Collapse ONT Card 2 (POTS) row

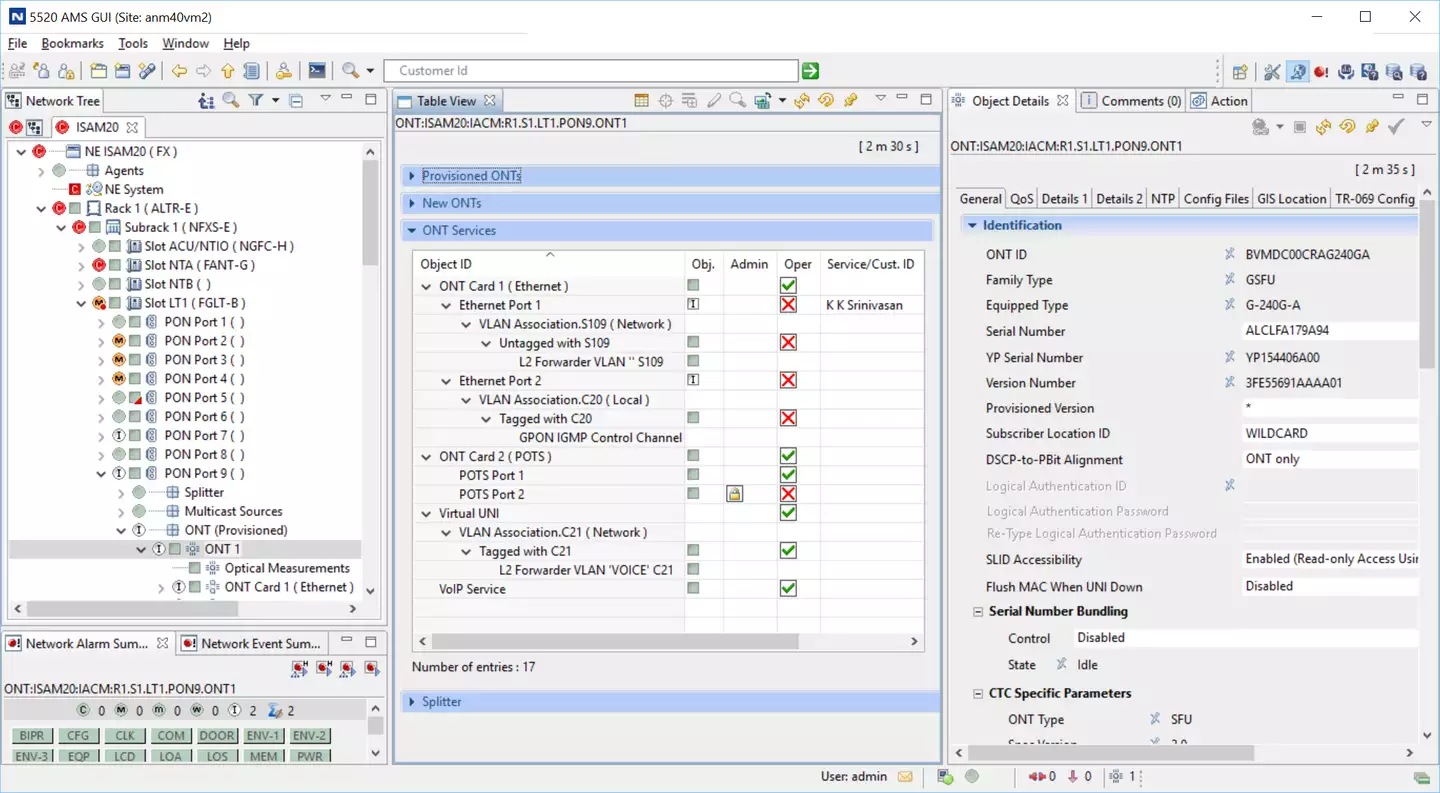point(428,457)
